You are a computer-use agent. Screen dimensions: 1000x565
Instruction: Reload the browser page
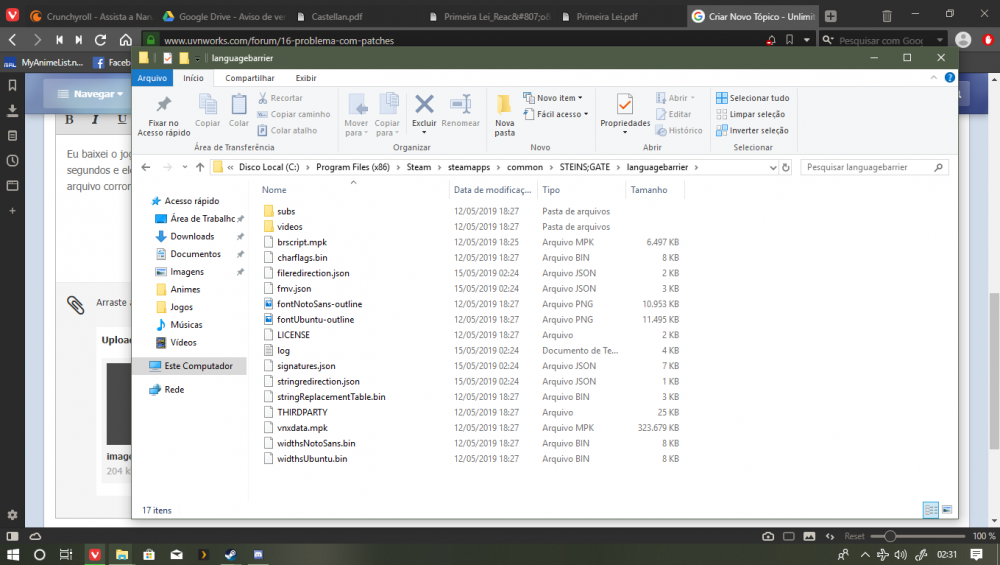click(100, 40)
